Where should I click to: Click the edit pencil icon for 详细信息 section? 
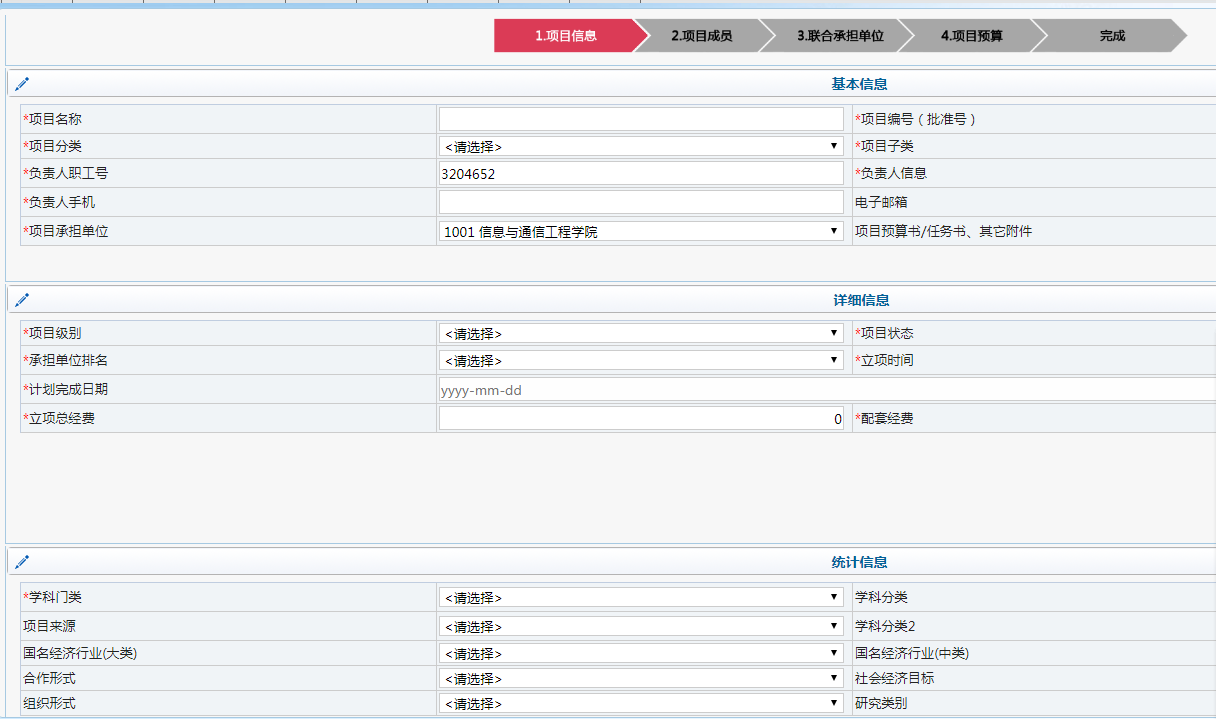point(22,298)
